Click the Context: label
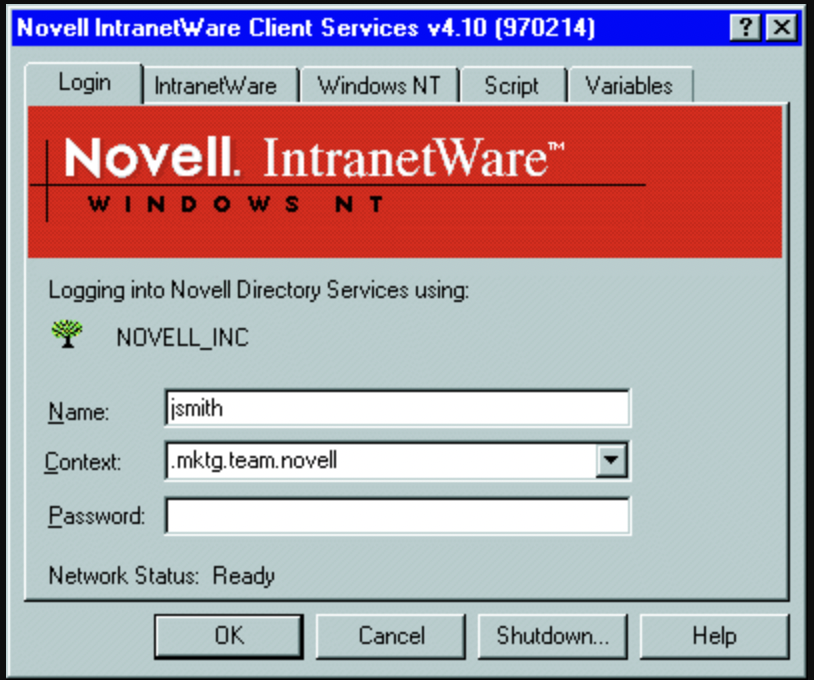The image size is (814, 680). (x=83, y=462)
